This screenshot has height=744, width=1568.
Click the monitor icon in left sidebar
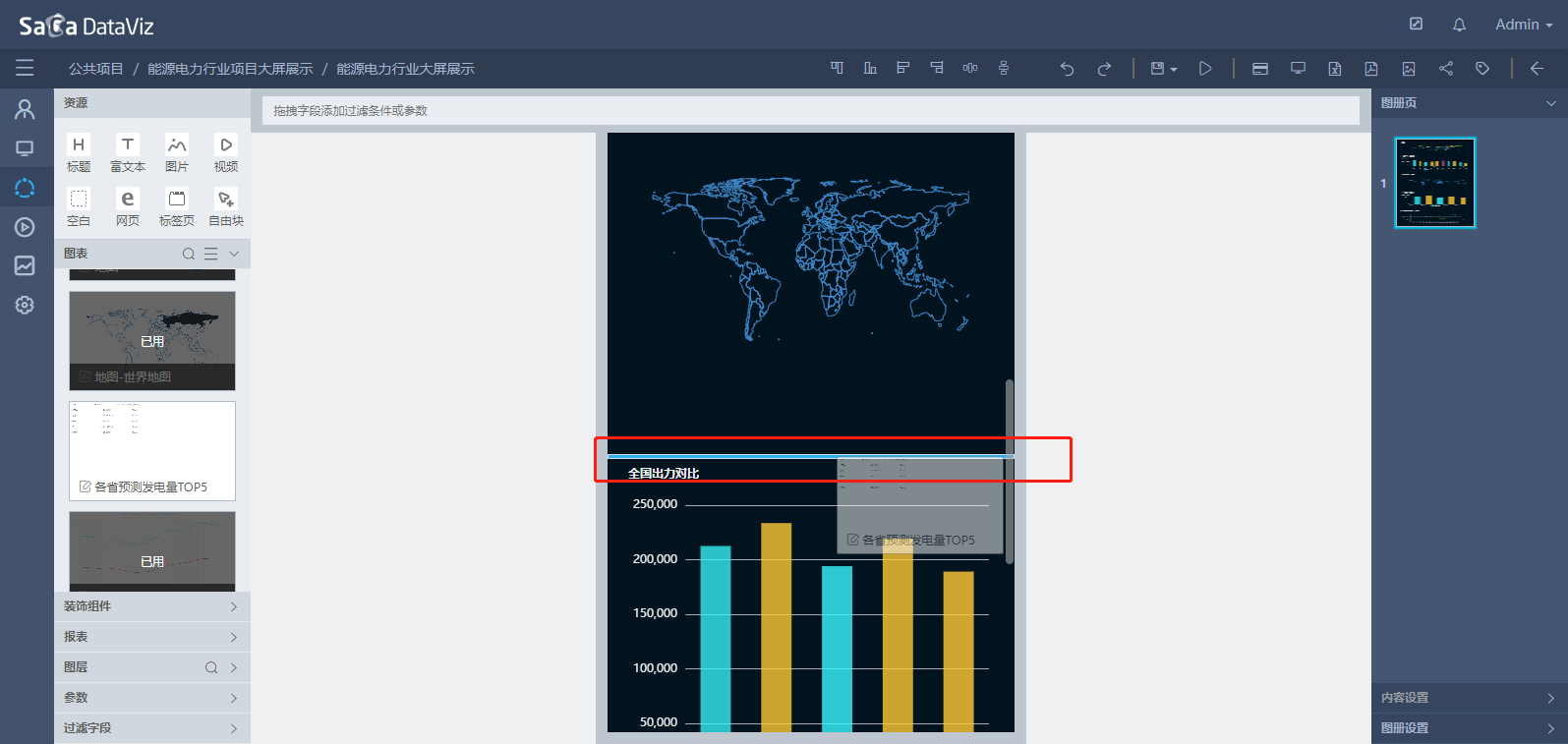point(25,148)
